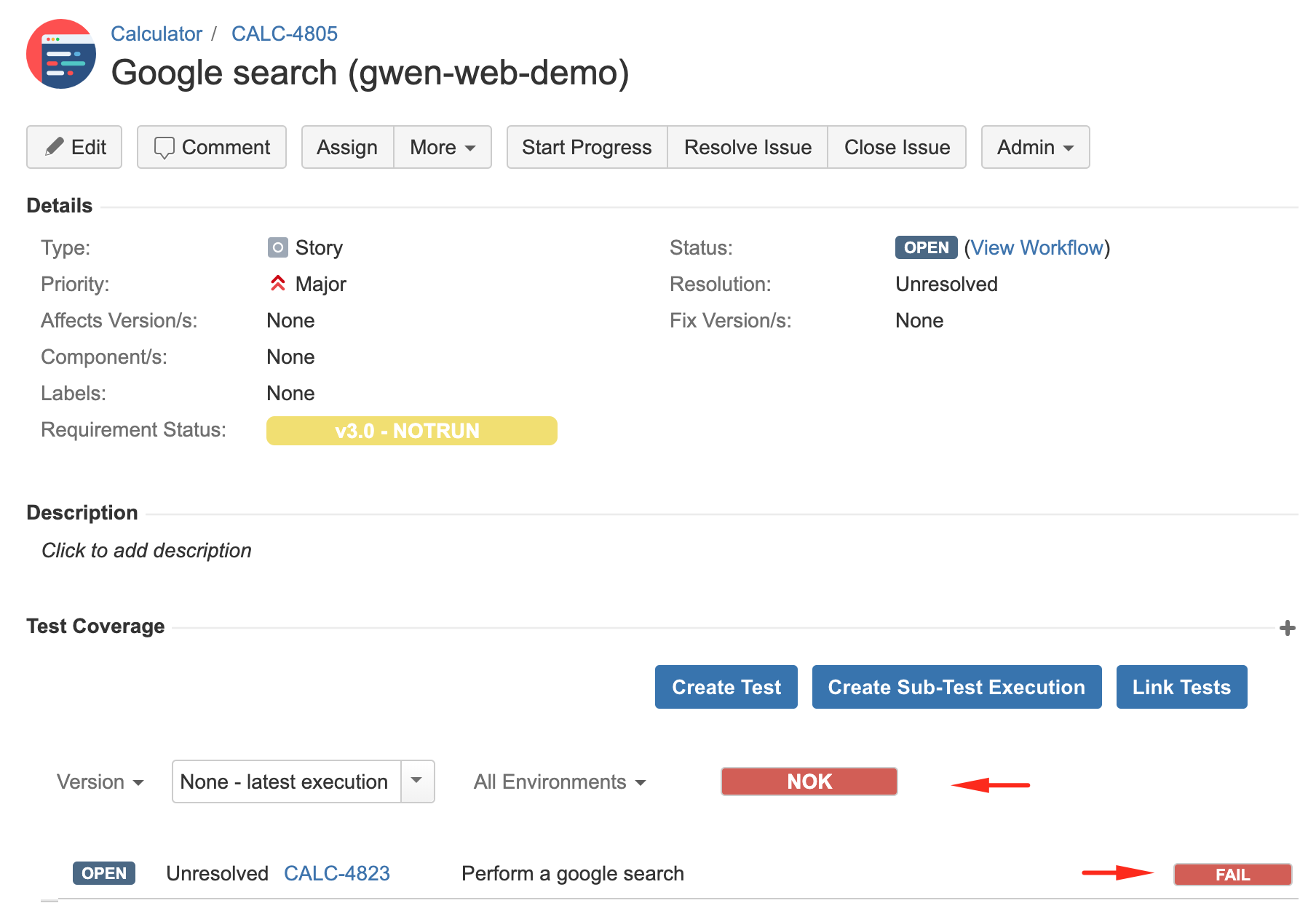This screenshot has height=911, width=1316.
Task: Open the Calculator project breadcrumb link
Action: [156, 33]
